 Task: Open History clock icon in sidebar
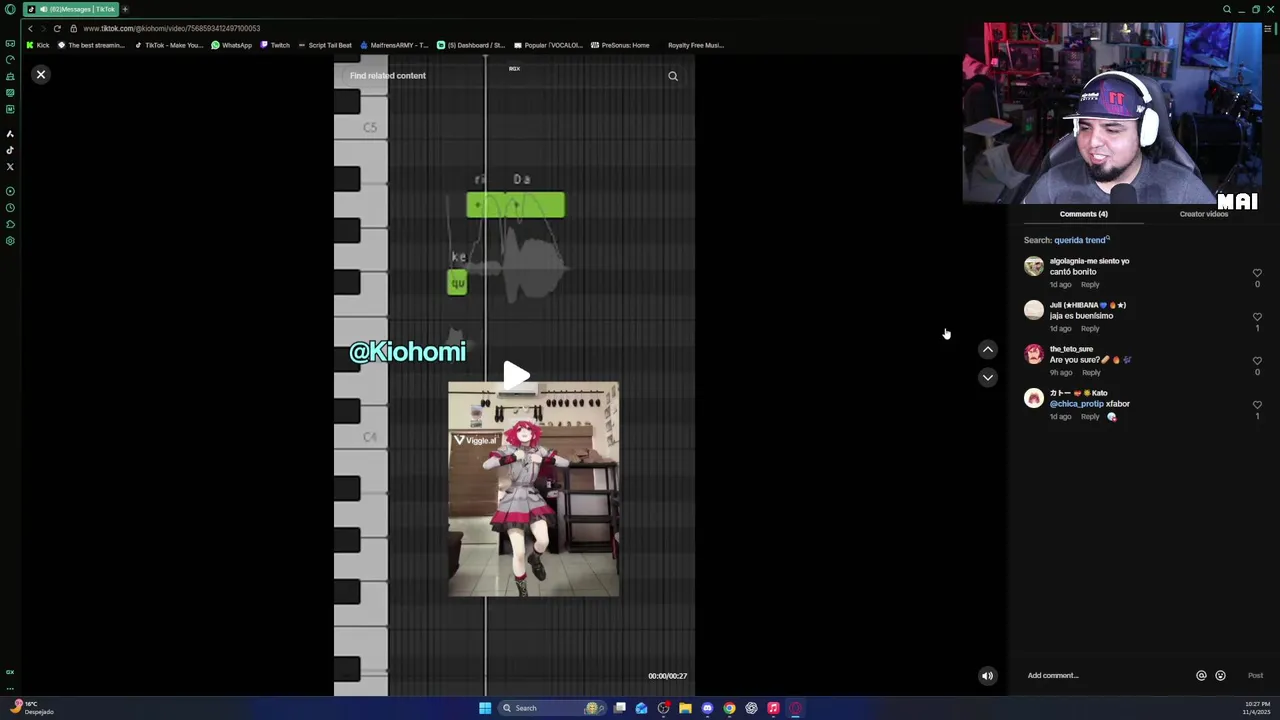pyautogui.click(x=10, y=208)
